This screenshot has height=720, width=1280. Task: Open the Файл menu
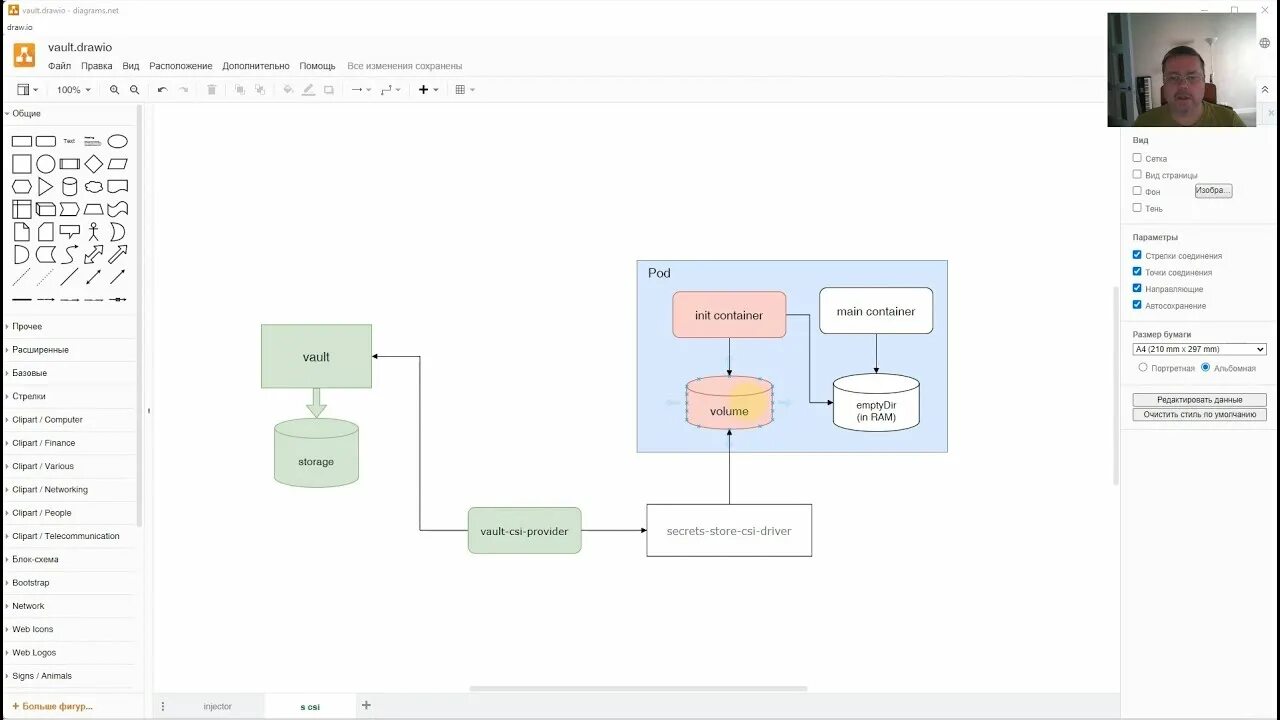(x=59, y=66)
